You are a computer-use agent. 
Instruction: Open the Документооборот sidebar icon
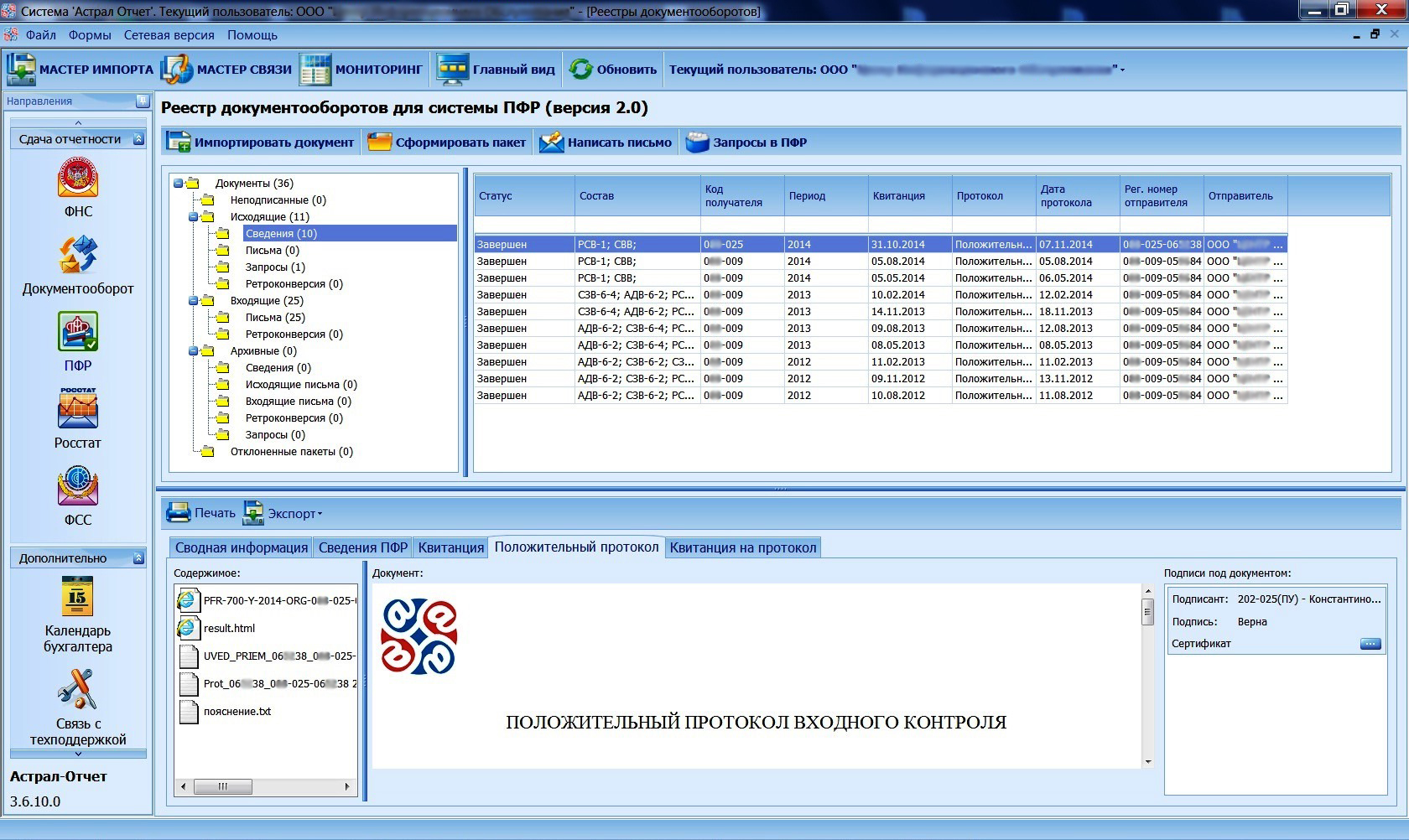click(x=78, y=255)
